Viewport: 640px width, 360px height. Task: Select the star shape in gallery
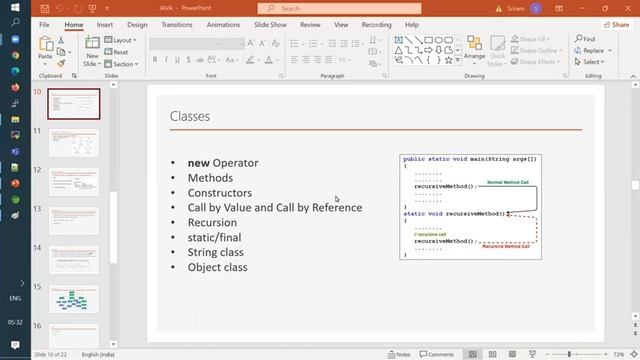[x=449, y=60]
